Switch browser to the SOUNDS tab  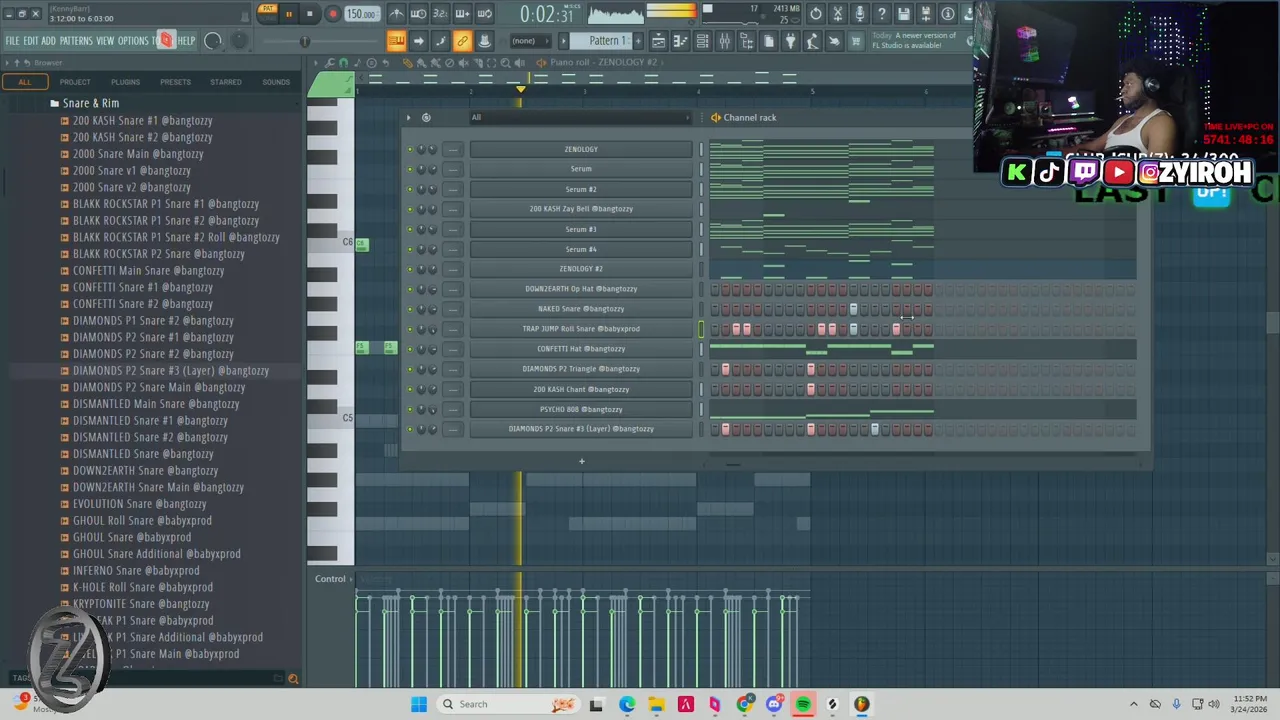pyautogui.click(x=276, y=82)
